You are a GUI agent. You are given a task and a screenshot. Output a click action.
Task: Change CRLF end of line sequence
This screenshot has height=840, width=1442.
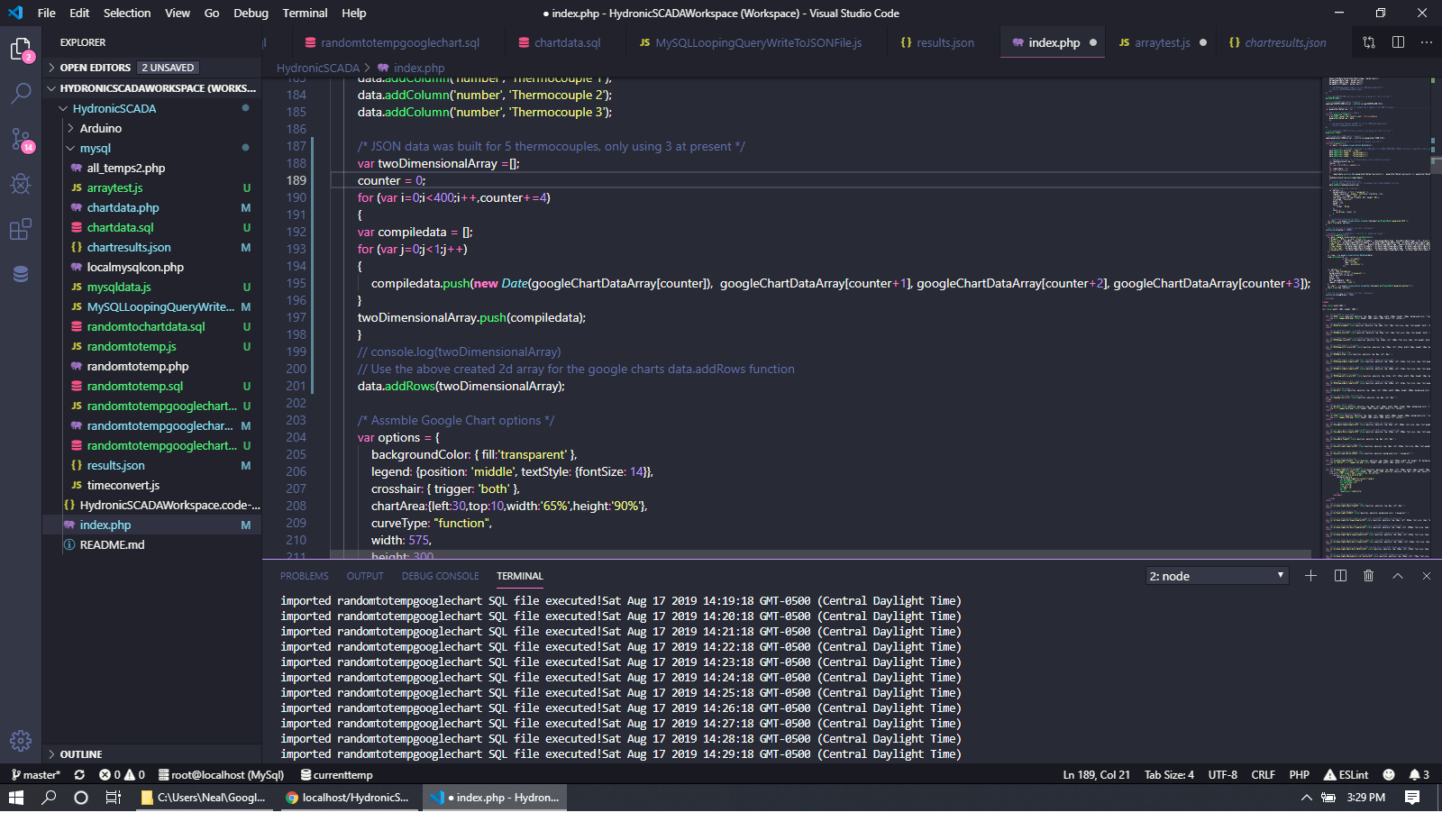[1263, 775]
